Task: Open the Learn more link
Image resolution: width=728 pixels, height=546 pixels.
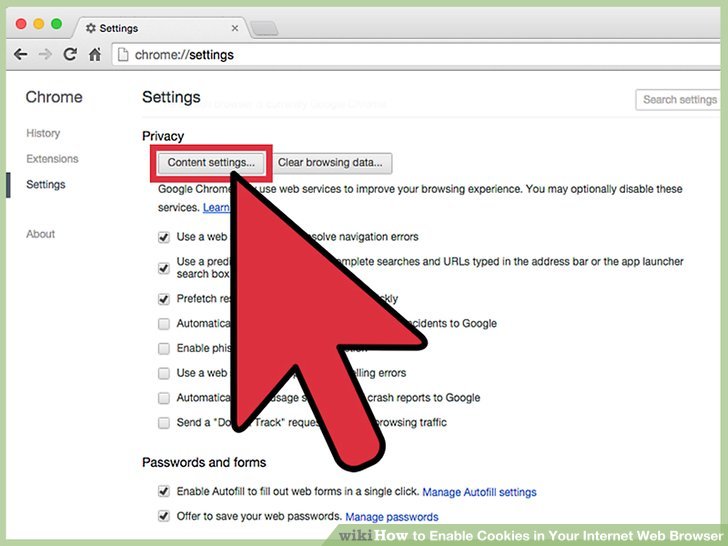Action: coord(216,208)
